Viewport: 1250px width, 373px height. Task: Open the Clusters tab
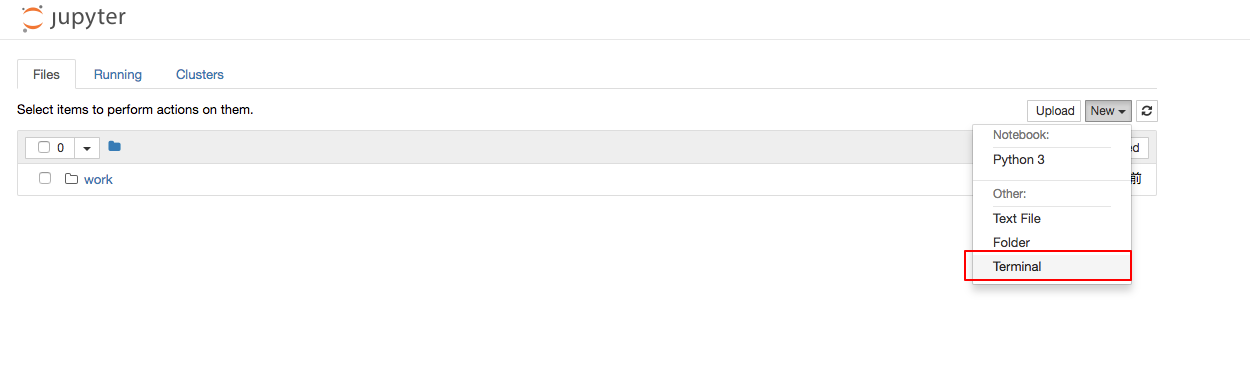pyautogui.click(x=200, y=74)
